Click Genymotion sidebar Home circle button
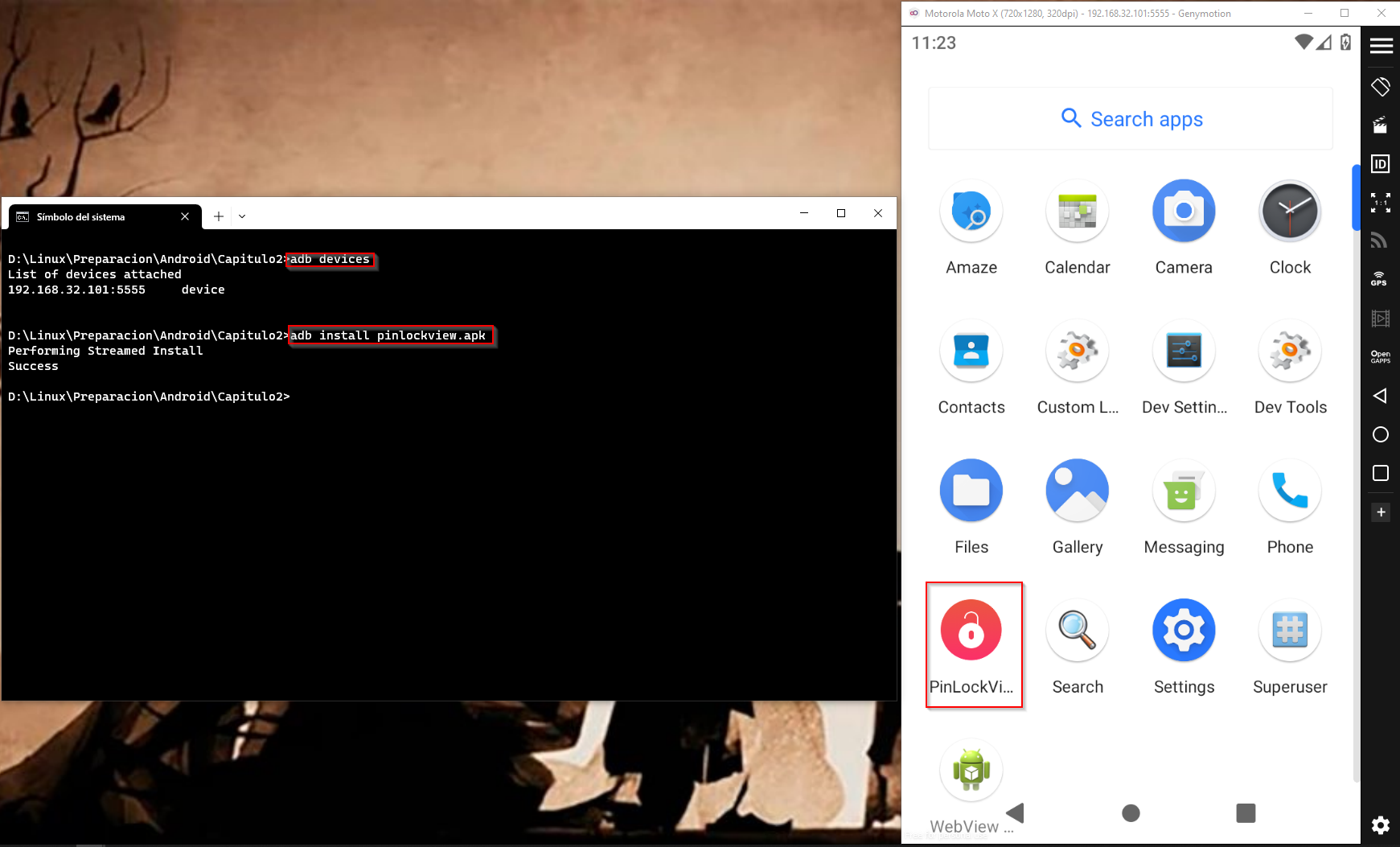 [1381, 434]
